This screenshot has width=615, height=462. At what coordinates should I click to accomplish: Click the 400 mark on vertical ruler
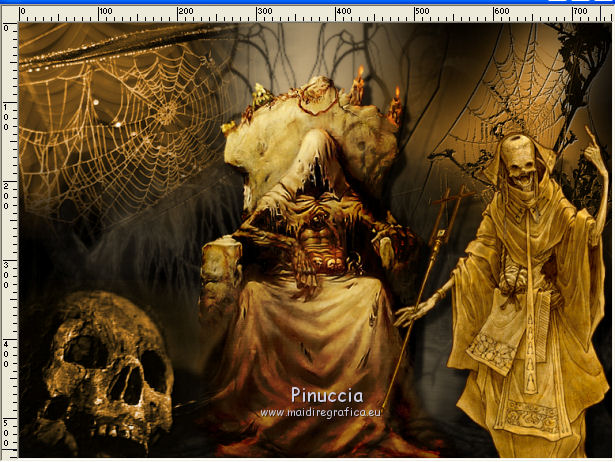click(6, 354)
